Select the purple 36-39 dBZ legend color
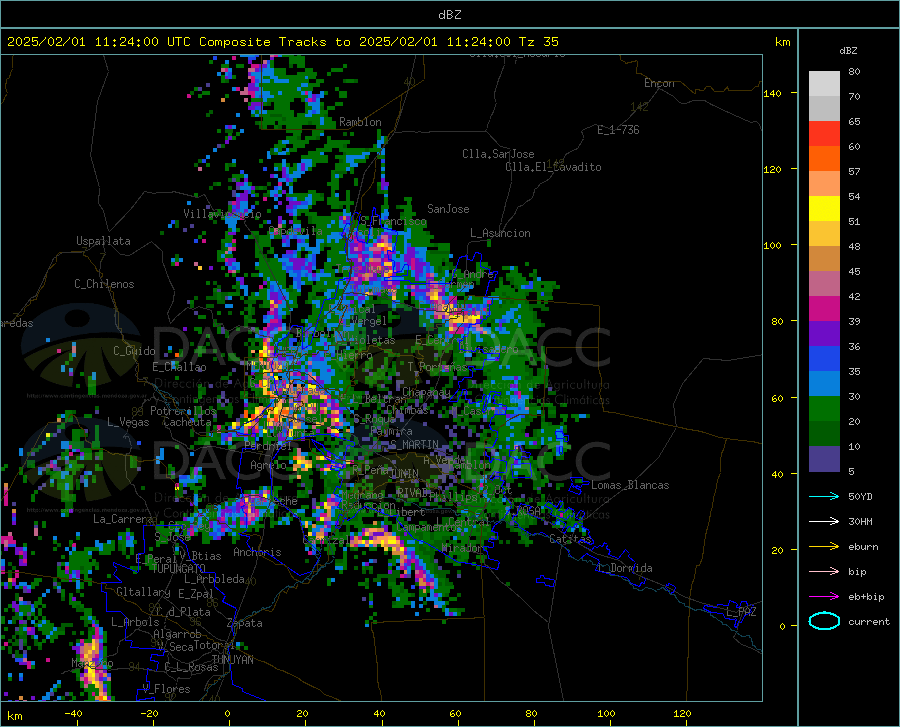Viewport: 900px width, 727px height. pyautogui.click(x=824, y=333)
